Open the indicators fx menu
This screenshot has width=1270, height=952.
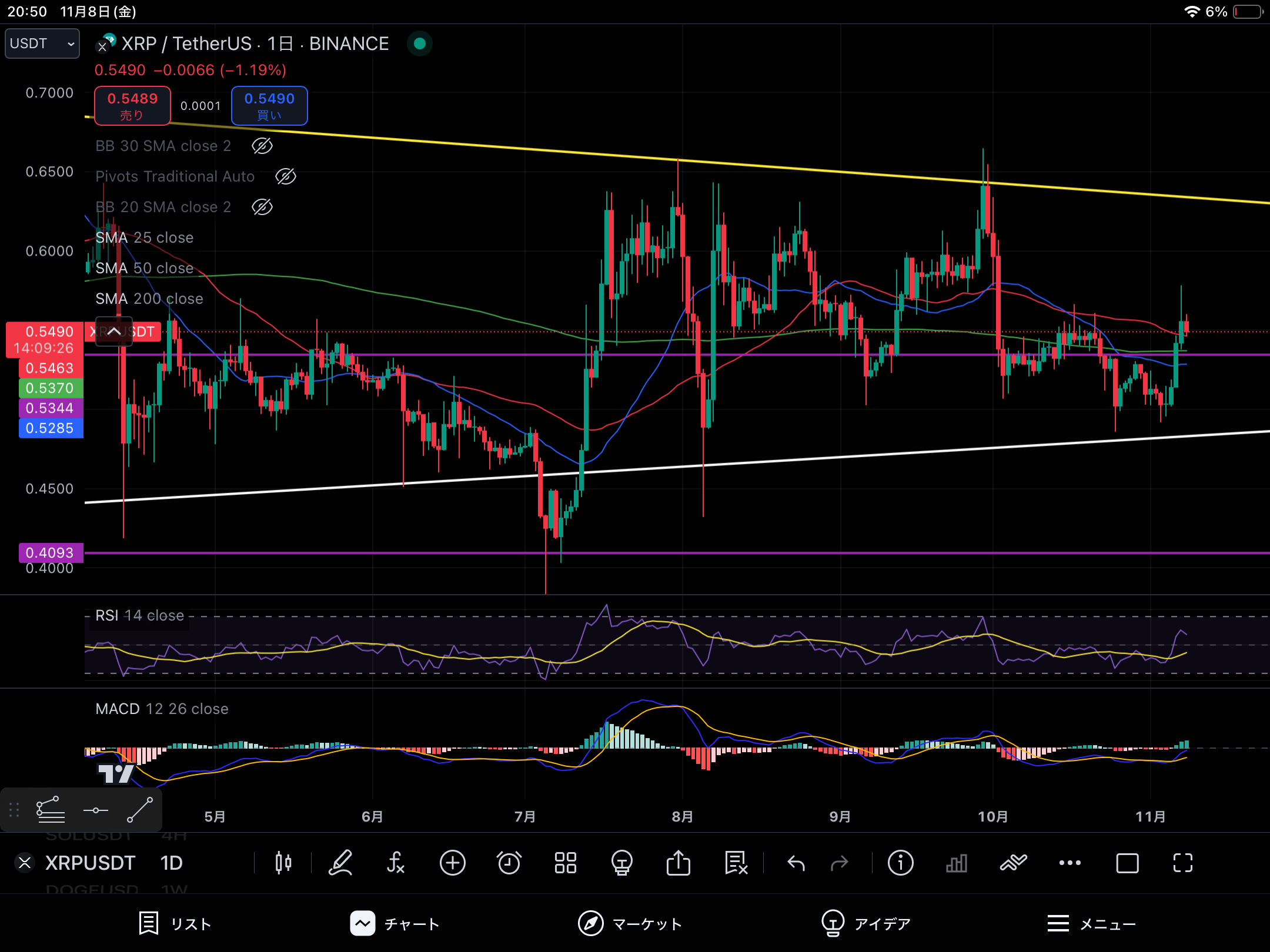pos(396,863)
